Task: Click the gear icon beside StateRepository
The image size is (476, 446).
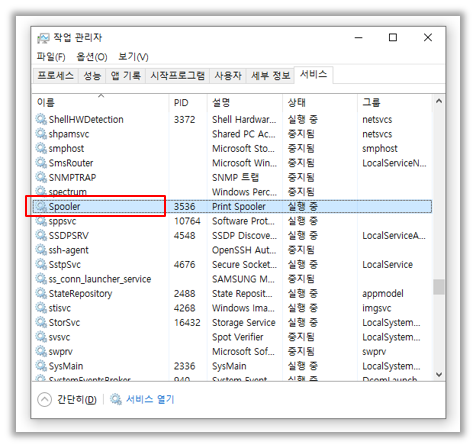Action: coord(41,293)
